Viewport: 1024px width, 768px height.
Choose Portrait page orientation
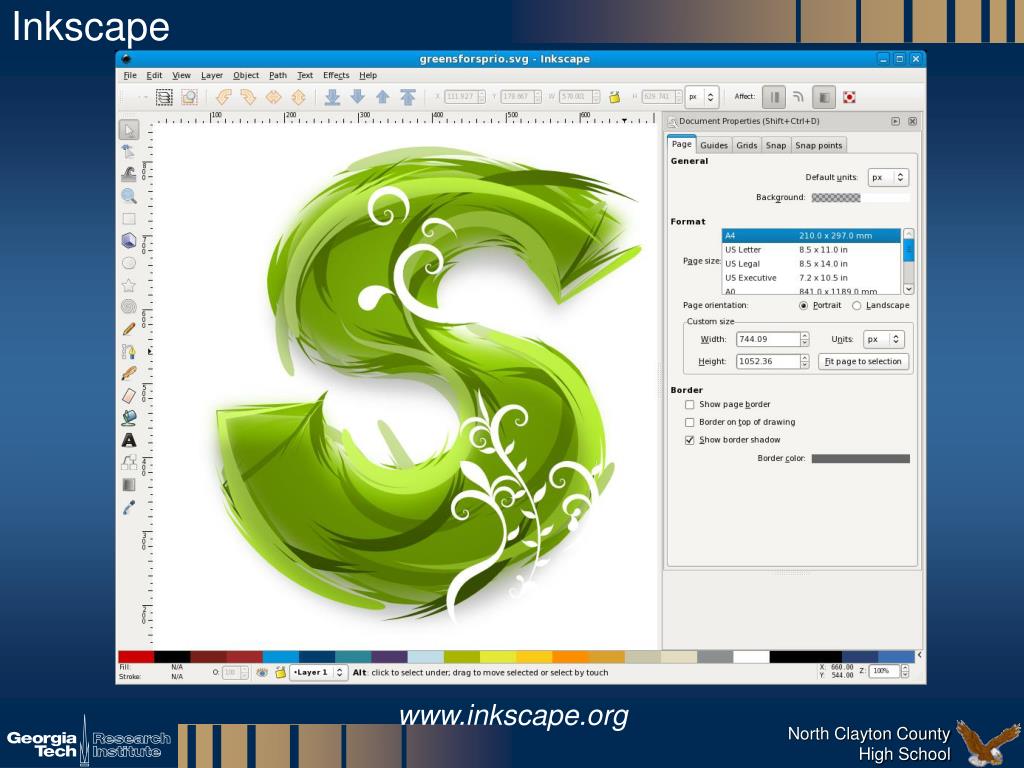(803, 306)
